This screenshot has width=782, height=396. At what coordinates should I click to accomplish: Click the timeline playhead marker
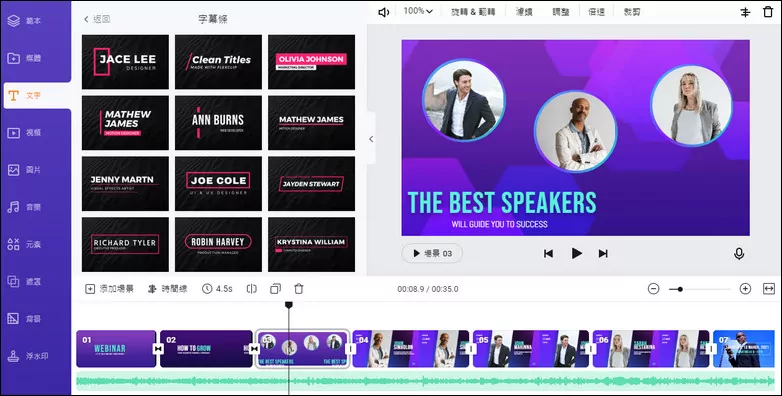tap(288, 304)
